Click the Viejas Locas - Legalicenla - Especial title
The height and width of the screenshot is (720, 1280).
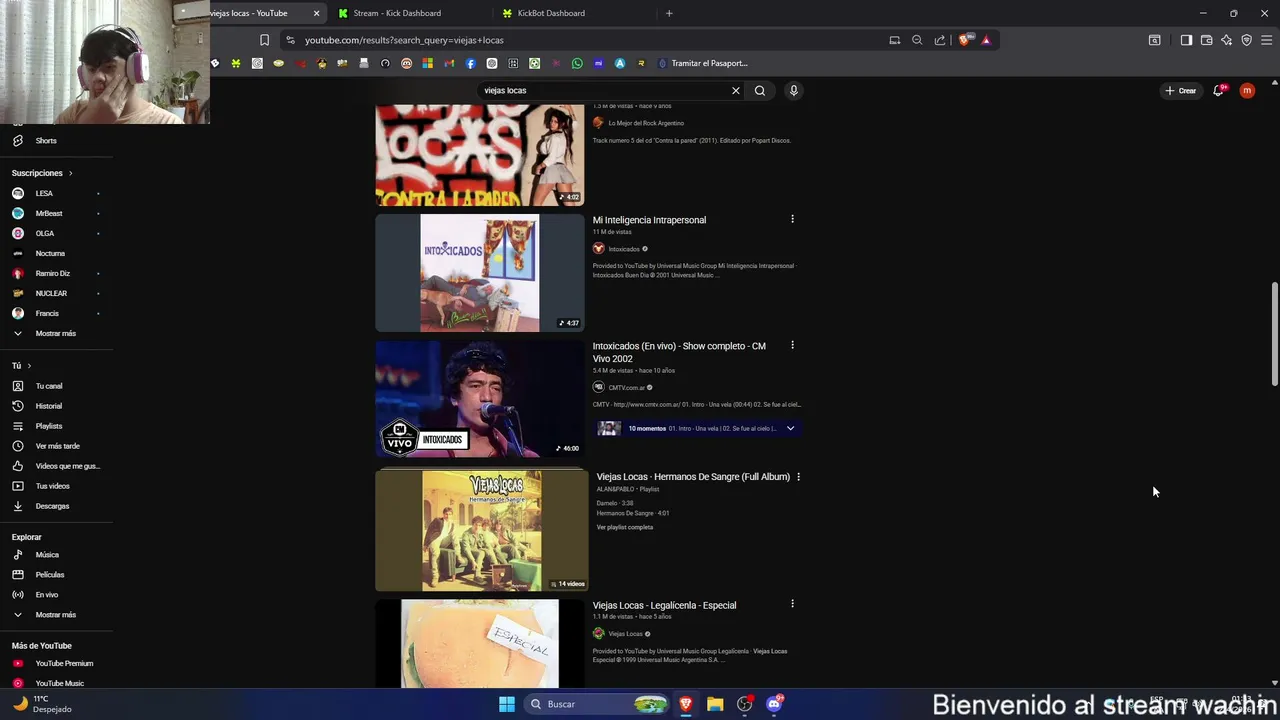(x=664, y=605)
